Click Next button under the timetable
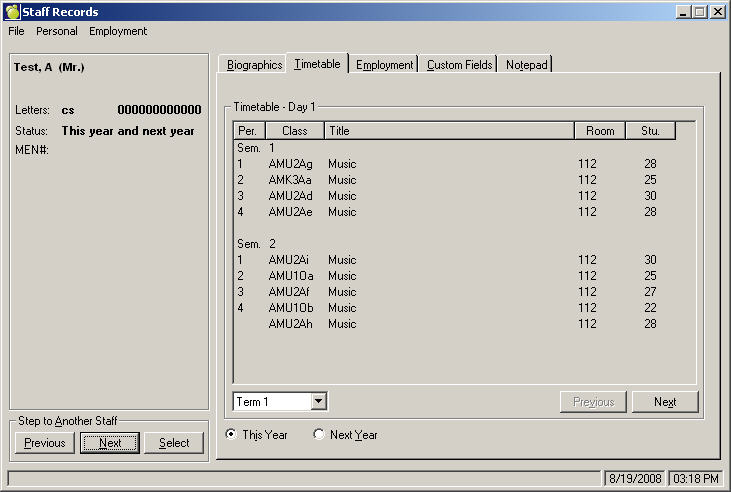731x492 pixels. click(665, 402)
